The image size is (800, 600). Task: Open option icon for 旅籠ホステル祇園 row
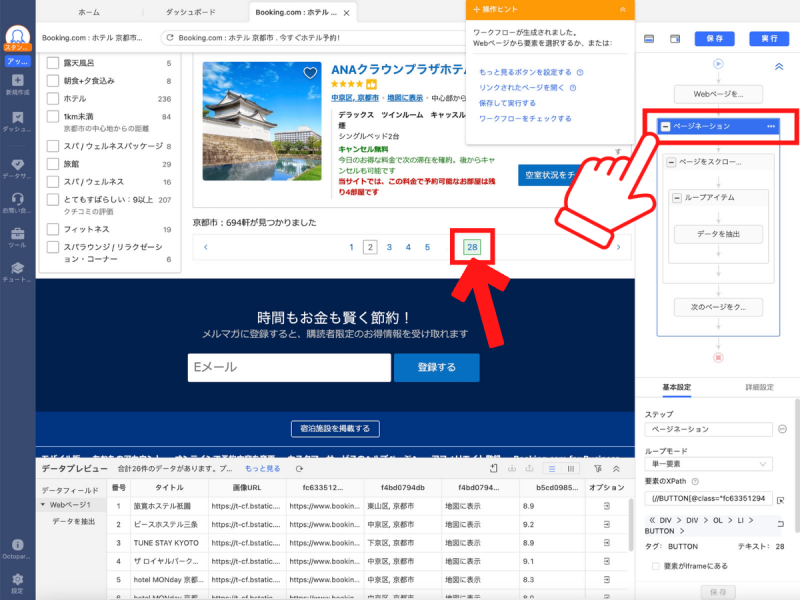[607, 506]
